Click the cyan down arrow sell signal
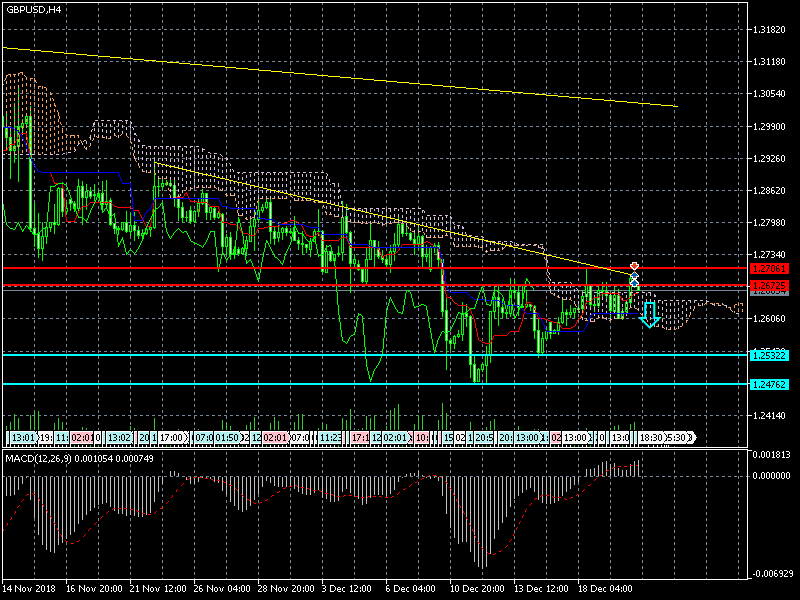The height and width of the screenshot is (600, 800). [649, 315]
